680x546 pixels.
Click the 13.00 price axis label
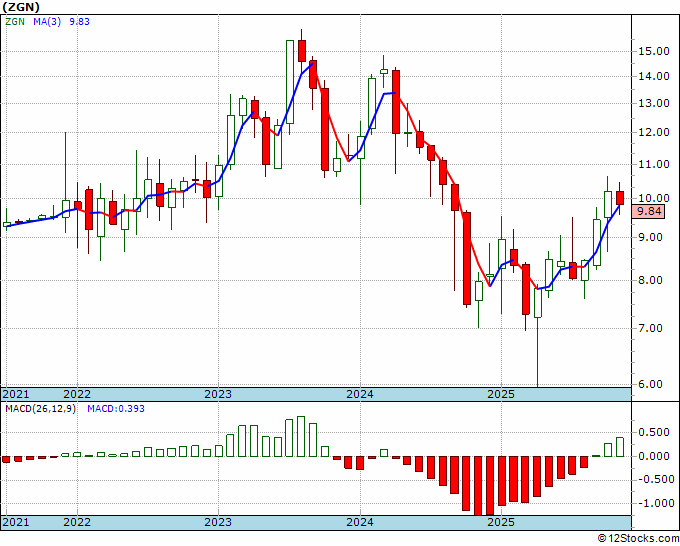point(654,103)
